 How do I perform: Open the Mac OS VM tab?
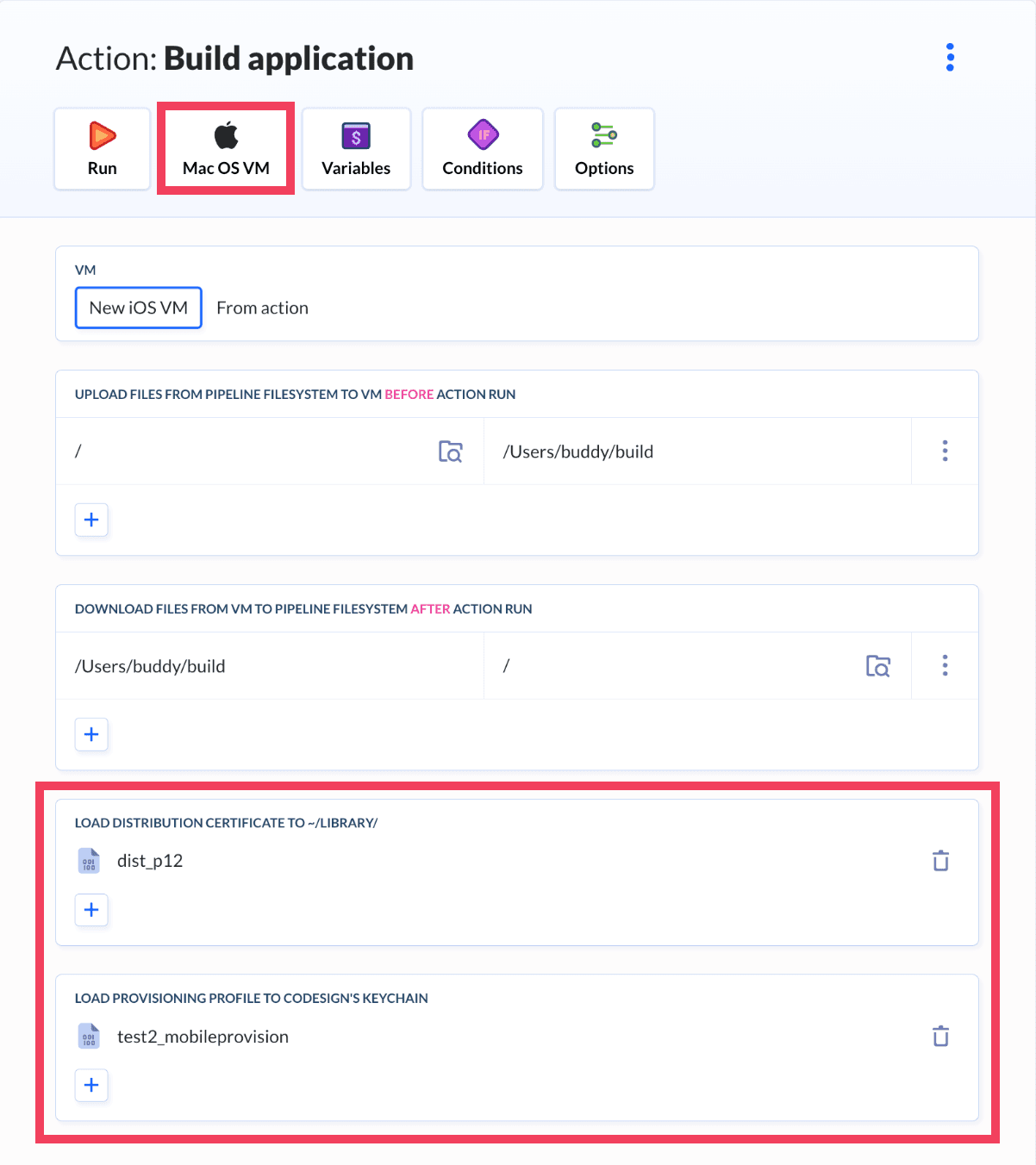click(226, 149)
